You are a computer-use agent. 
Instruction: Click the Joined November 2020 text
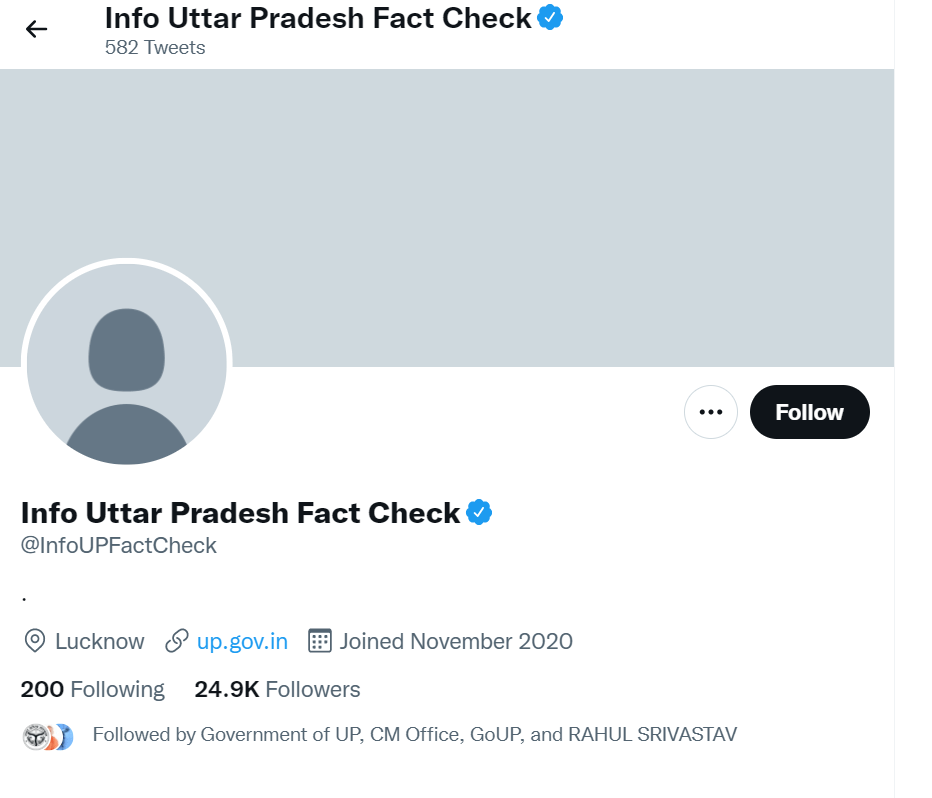(455, 641)
